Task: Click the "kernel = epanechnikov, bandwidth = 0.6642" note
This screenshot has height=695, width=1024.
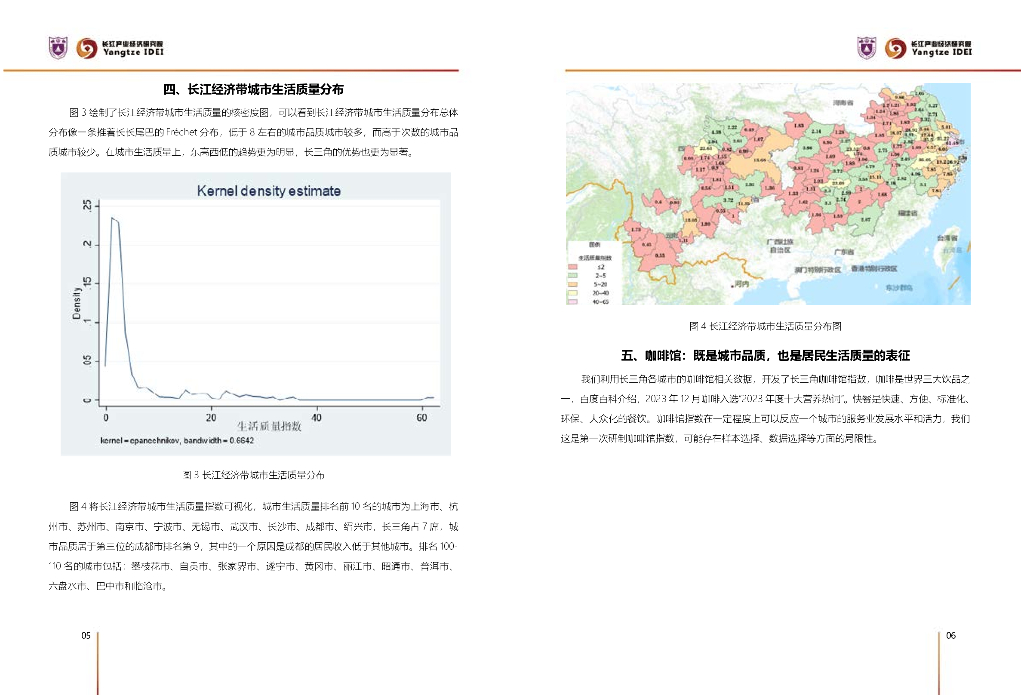Action: point(177,441)
